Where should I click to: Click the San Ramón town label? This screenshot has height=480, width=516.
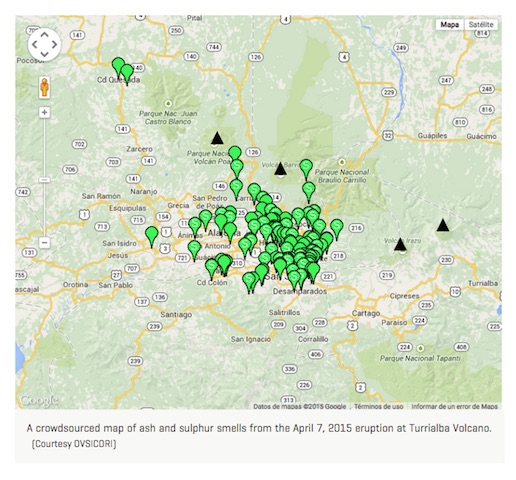(x=101, y=196)
